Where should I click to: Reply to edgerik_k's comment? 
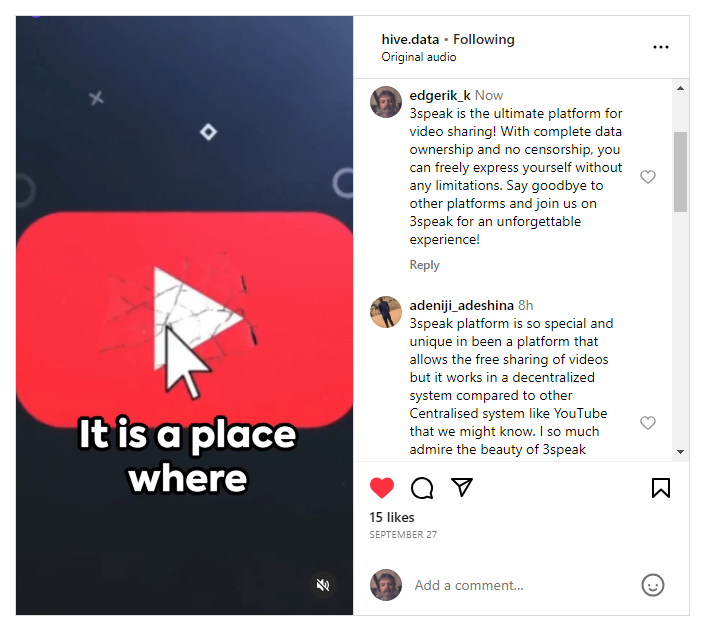click(x=425, y=265)
